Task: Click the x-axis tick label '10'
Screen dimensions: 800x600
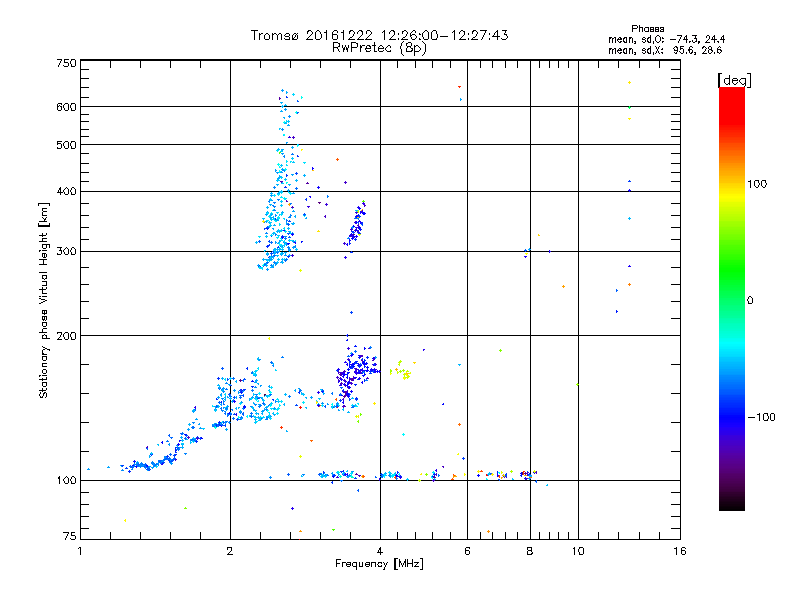Action: 578,551
